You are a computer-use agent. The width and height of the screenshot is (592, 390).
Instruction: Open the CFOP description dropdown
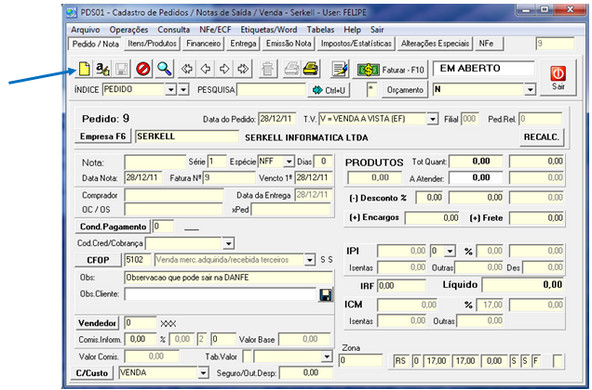[310, 260]
